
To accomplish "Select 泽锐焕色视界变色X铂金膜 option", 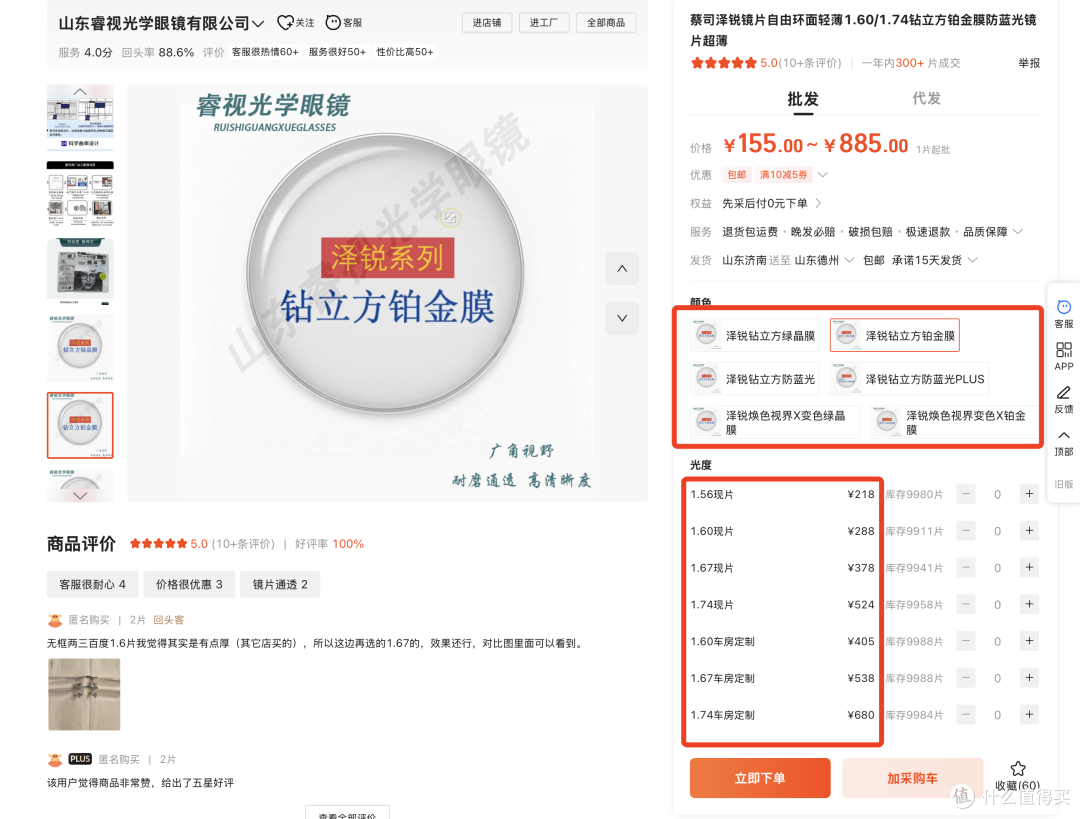I will pos(955,422).
